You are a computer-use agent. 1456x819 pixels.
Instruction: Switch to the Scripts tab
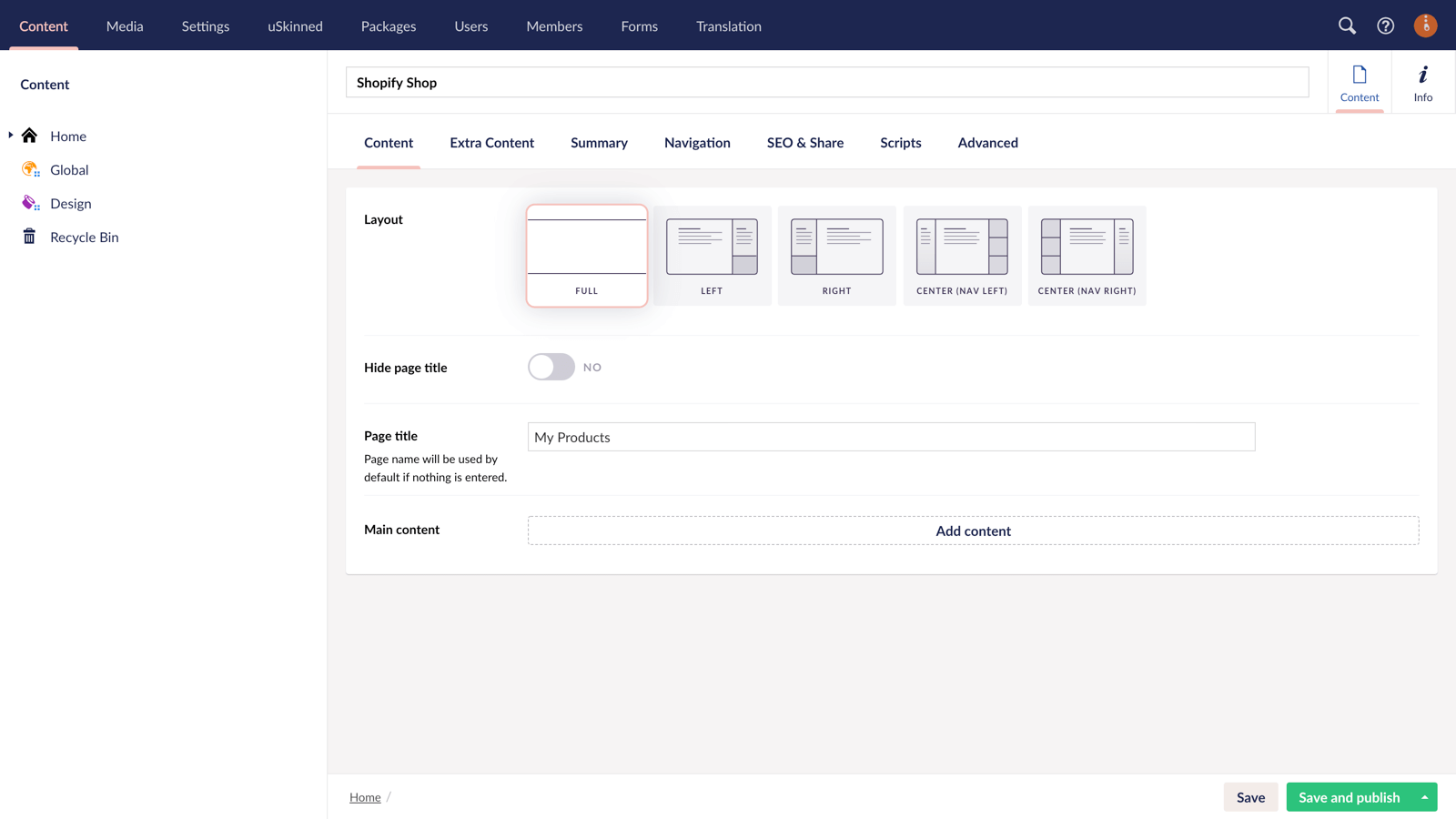click(x=901, y=143)
